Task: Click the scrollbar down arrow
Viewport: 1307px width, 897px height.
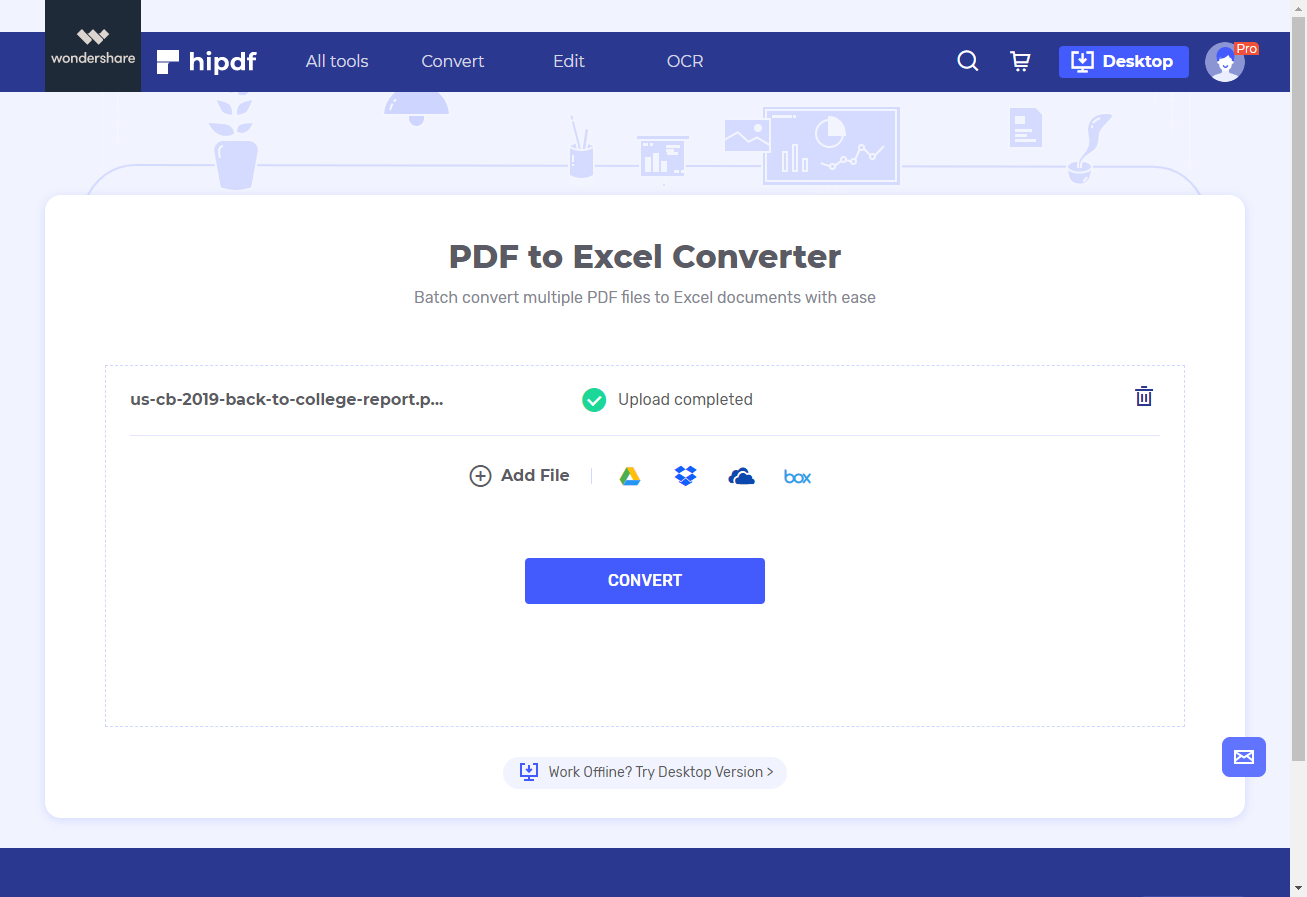Action: (x=1298, y=888)
